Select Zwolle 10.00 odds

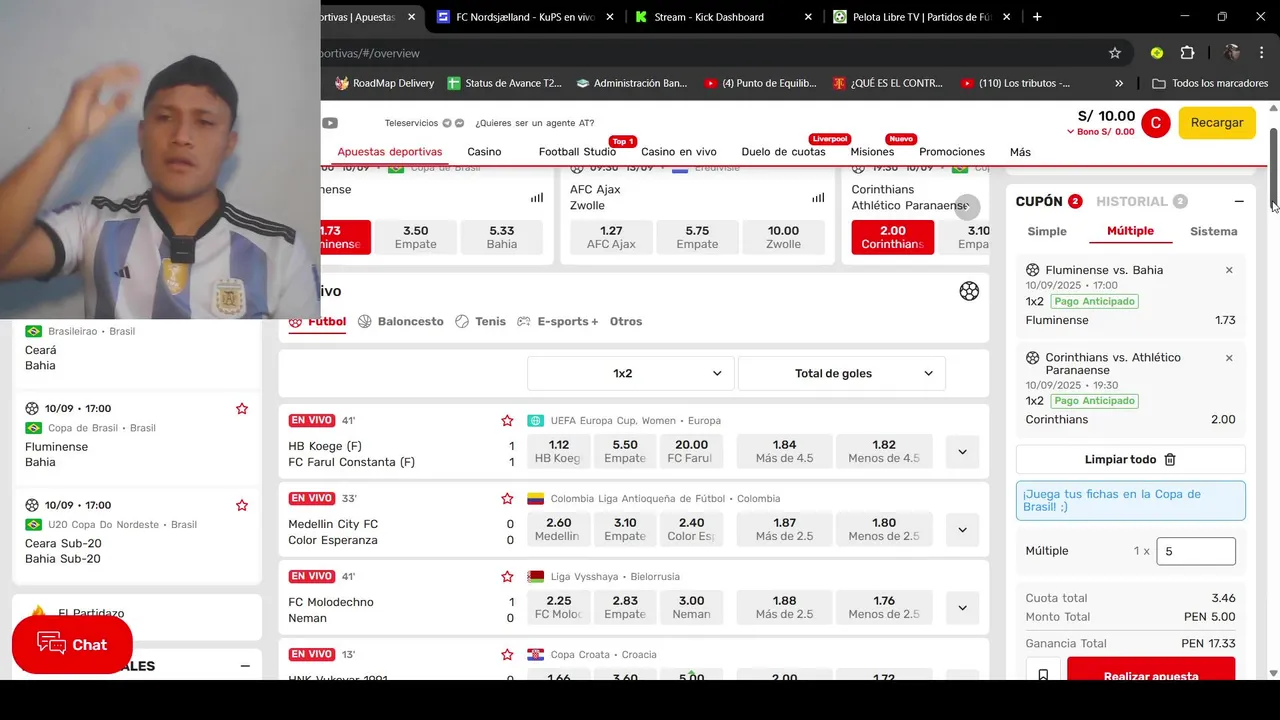(x=783, y=237)
